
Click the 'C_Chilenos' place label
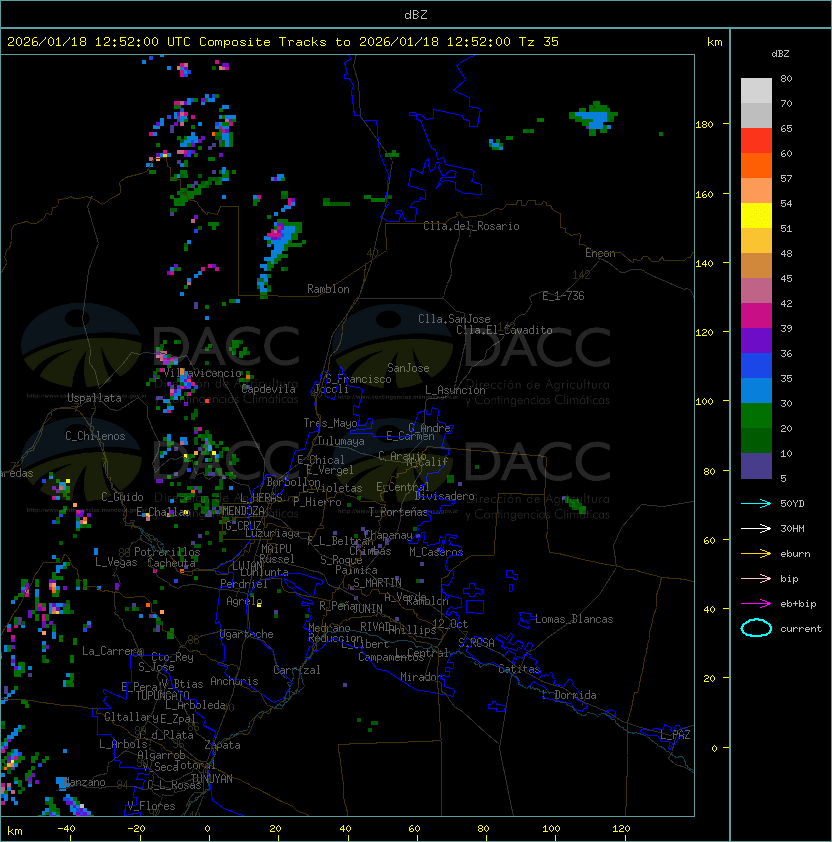coord(95,436)
